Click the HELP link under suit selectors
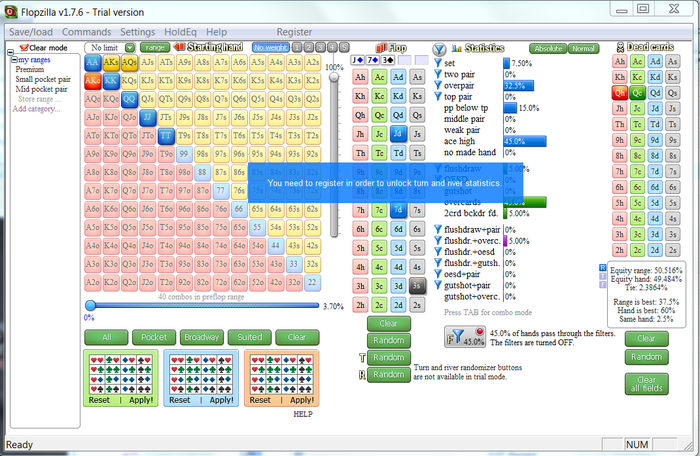This screenshot has height=456, width=700. (303, 414)
